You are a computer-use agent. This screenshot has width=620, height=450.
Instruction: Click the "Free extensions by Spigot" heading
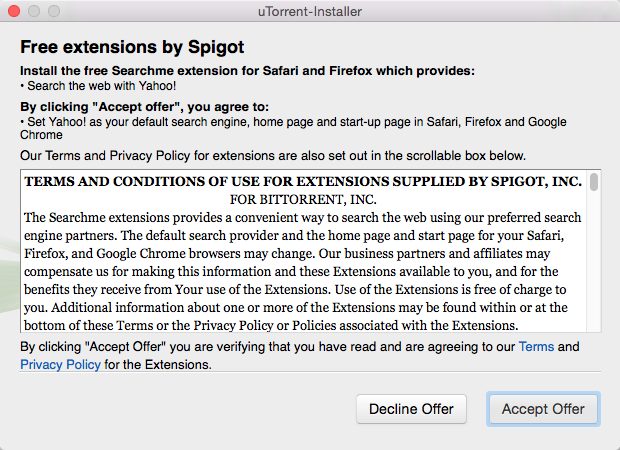point(132,47)
